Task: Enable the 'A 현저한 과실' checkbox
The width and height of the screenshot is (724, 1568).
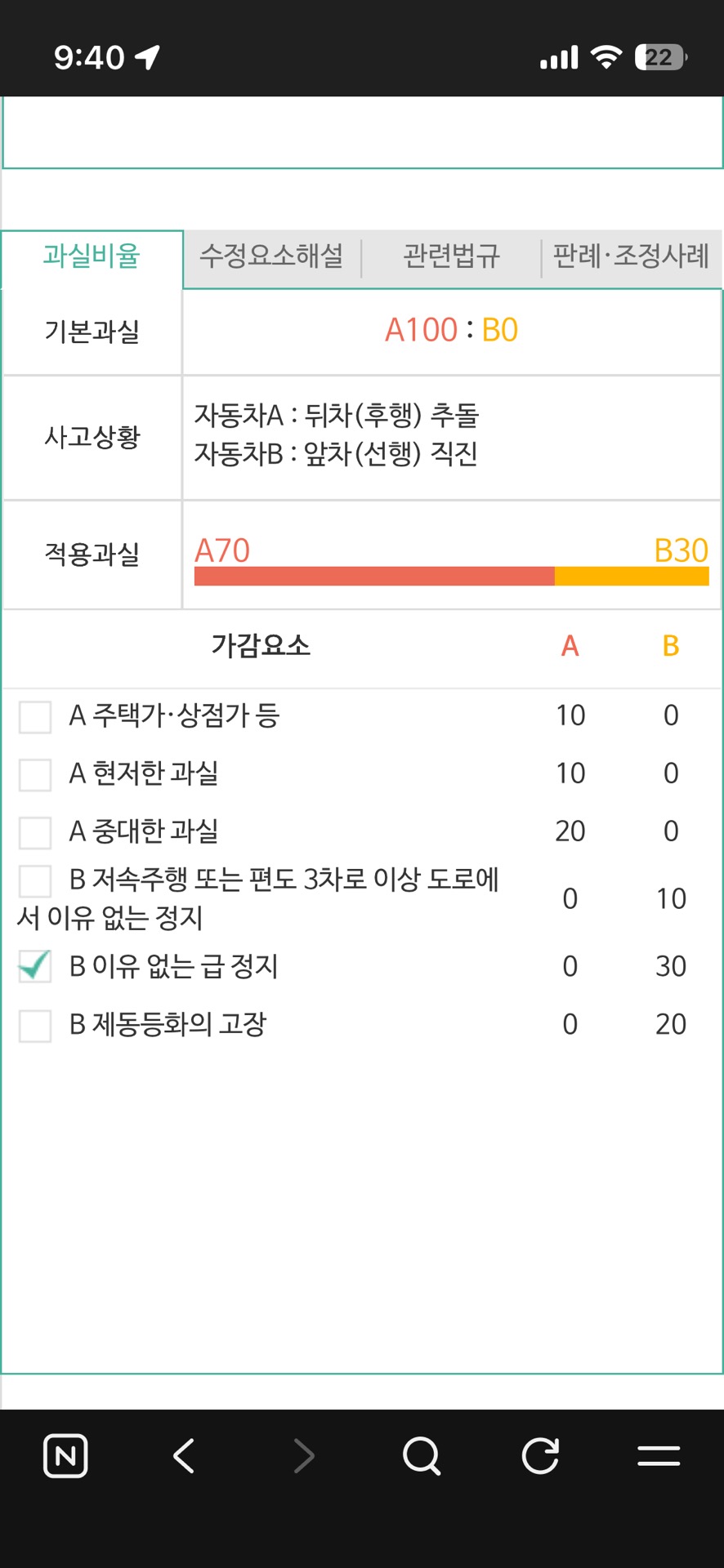Action: coord(35,774)
